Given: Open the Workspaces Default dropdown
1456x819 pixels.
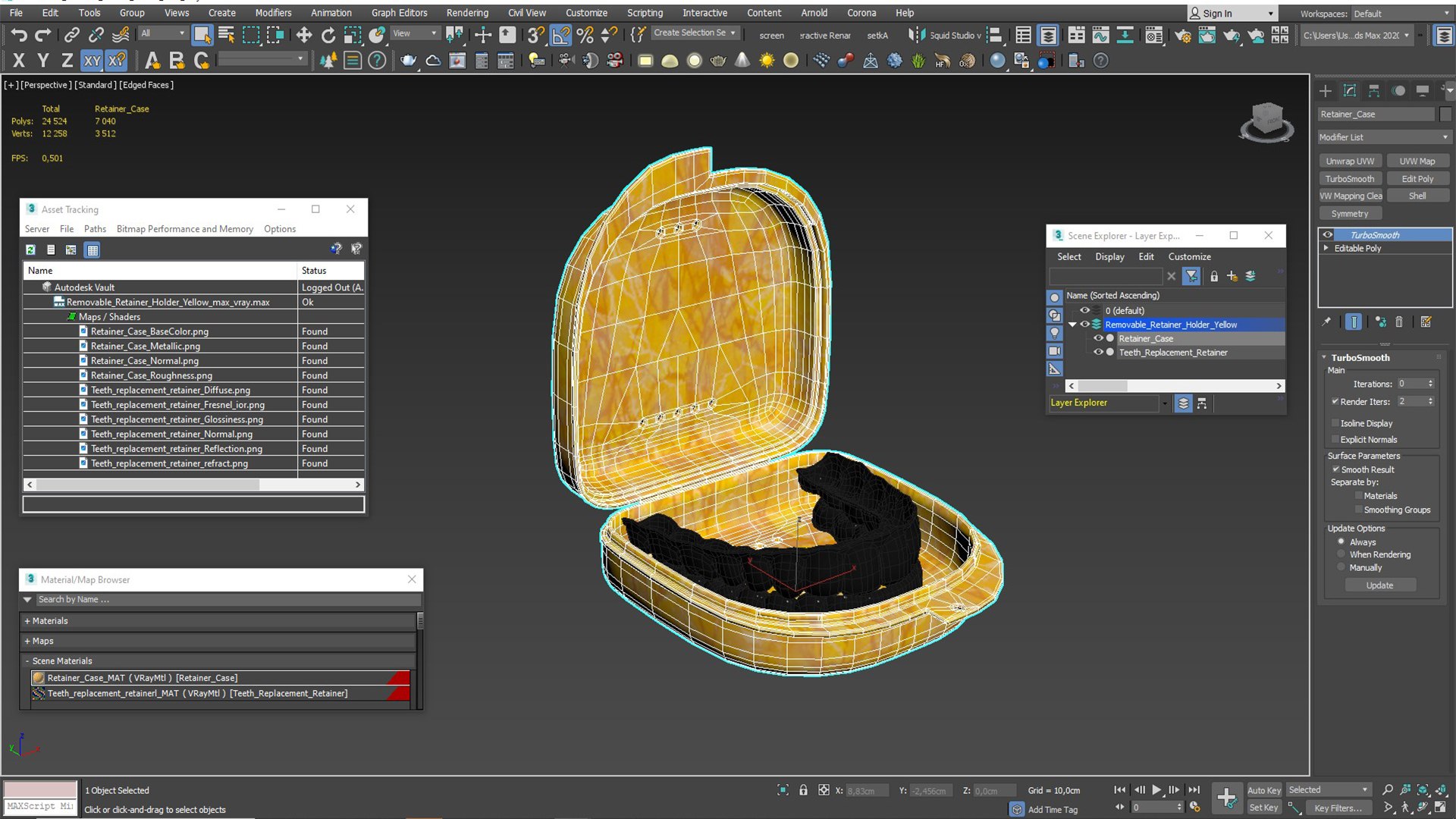Looking at the screenshot, I should click(1401, 14).
